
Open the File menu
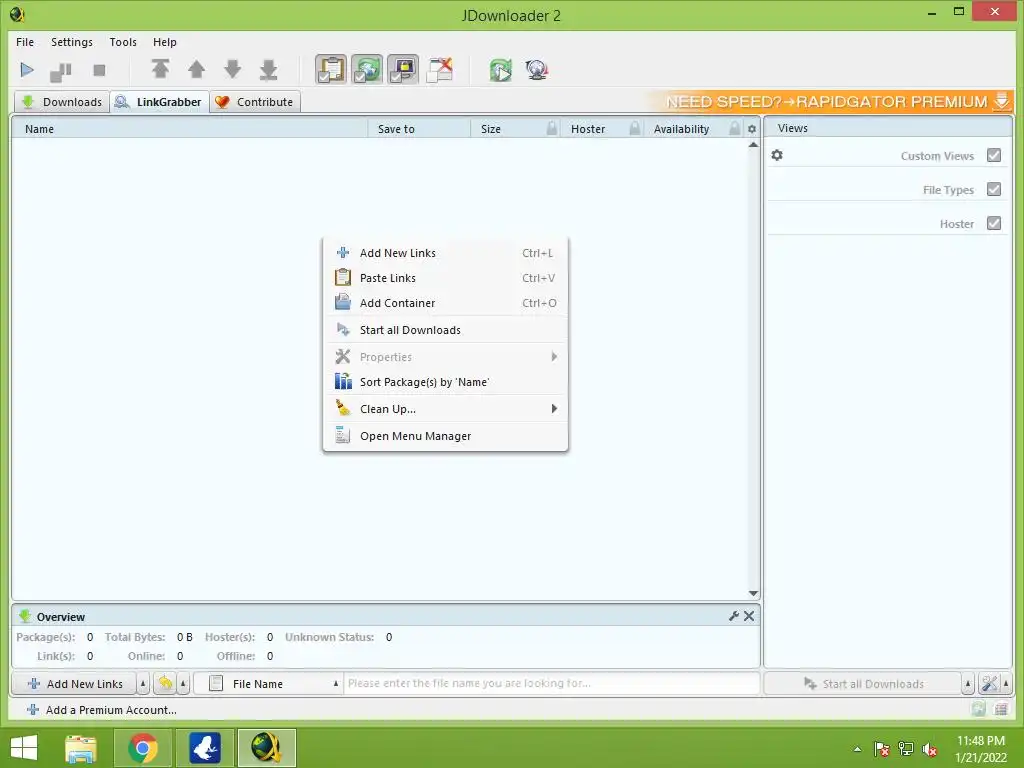pyautogui.click(x=25, y=42)
